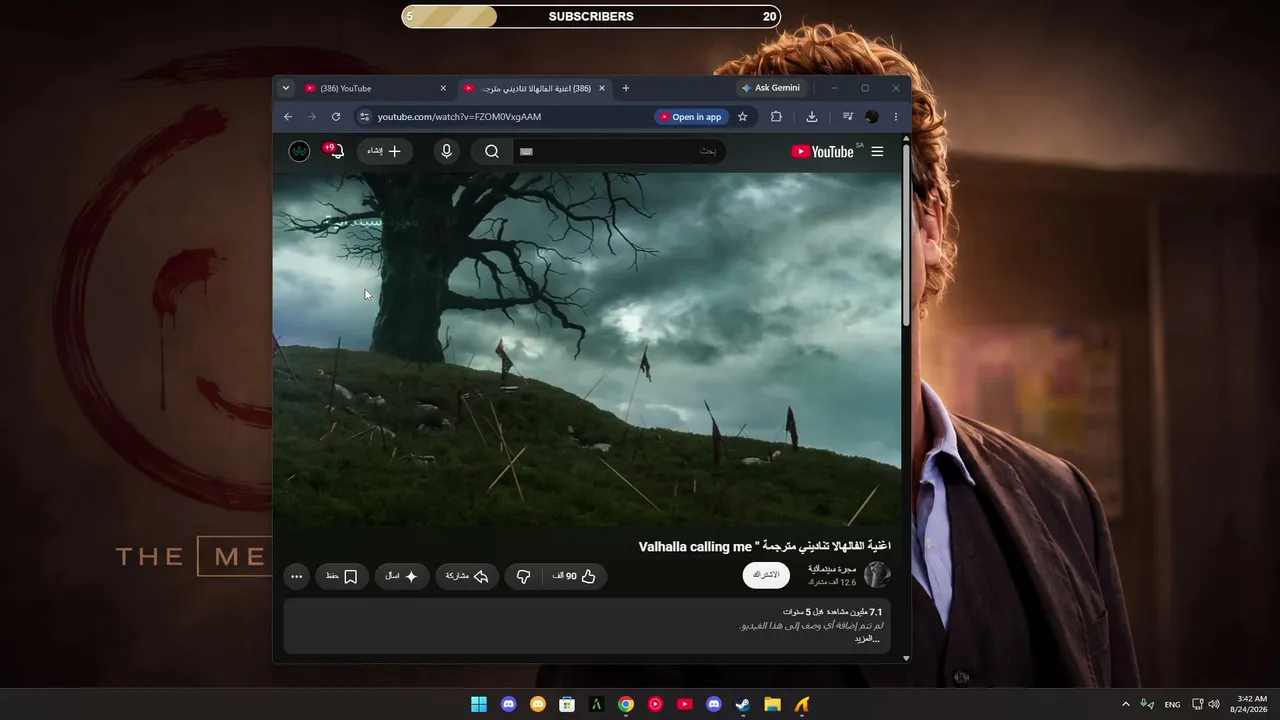Viewport: 1280px width, 720px height.
Task: Open Google Chrome from the taskbar
Action: coord(626,704)
